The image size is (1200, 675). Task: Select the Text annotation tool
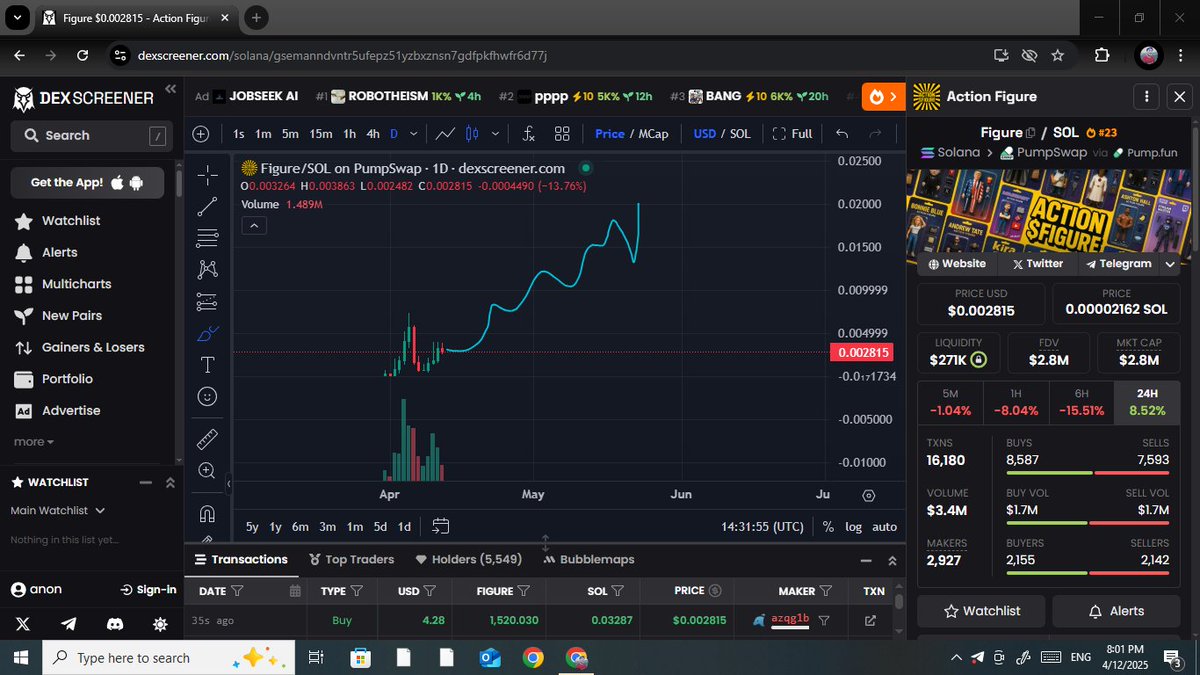tap(207, 364)
